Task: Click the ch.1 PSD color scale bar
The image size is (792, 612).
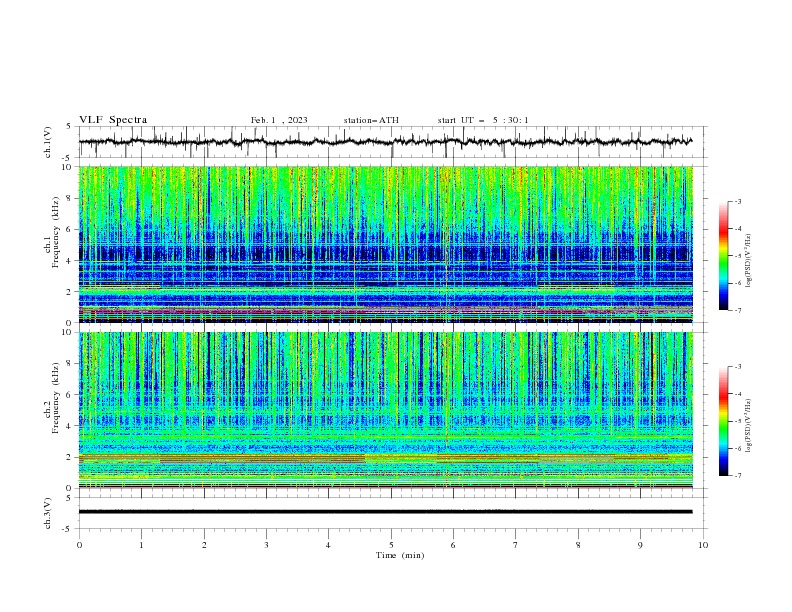Action: [723, 256]
